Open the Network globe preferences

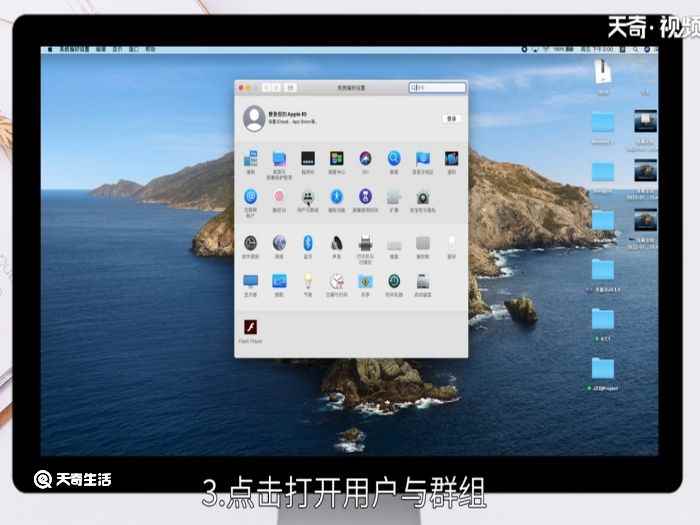[x=279, y=243]
